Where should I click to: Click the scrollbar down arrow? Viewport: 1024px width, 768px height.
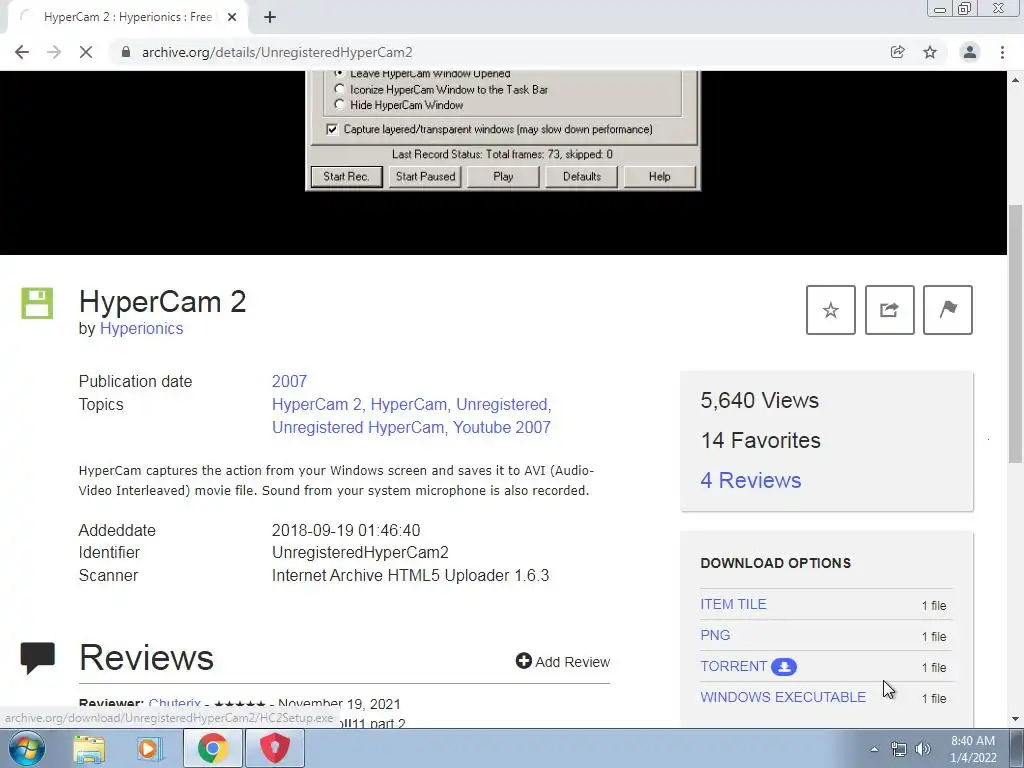click(1016, 719)
